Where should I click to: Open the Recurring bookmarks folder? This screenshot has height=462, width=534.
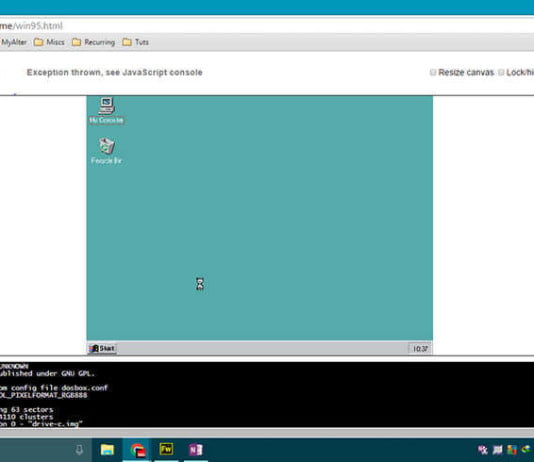point(94,42)
